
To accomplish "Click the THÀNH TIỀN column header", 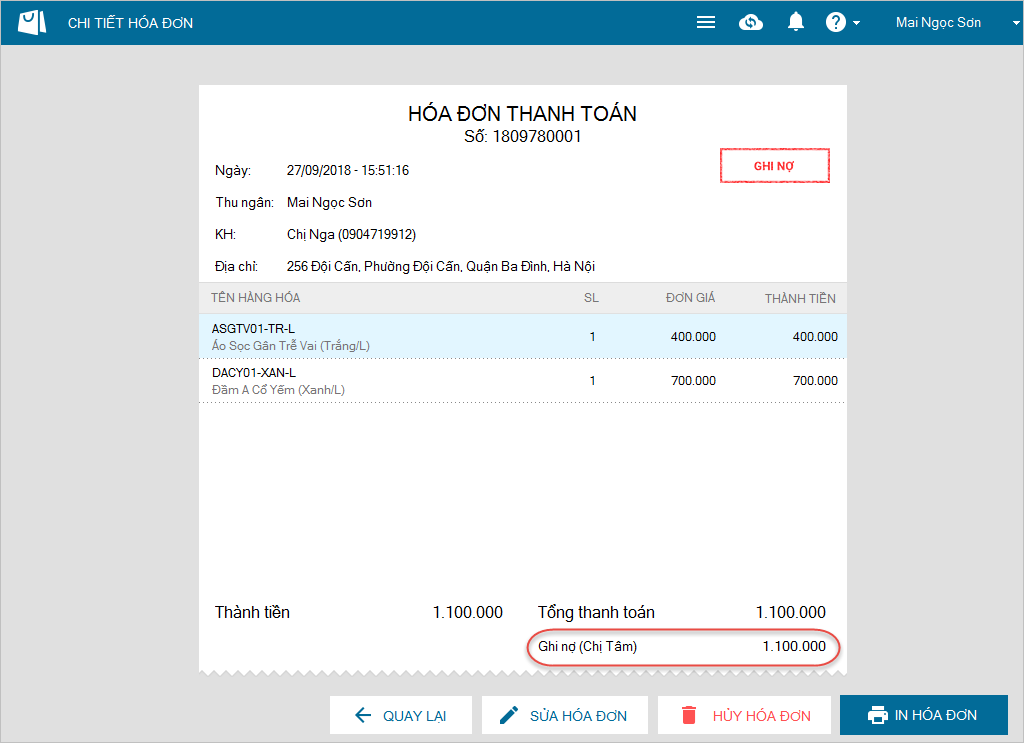I will [x=800, y=298].
